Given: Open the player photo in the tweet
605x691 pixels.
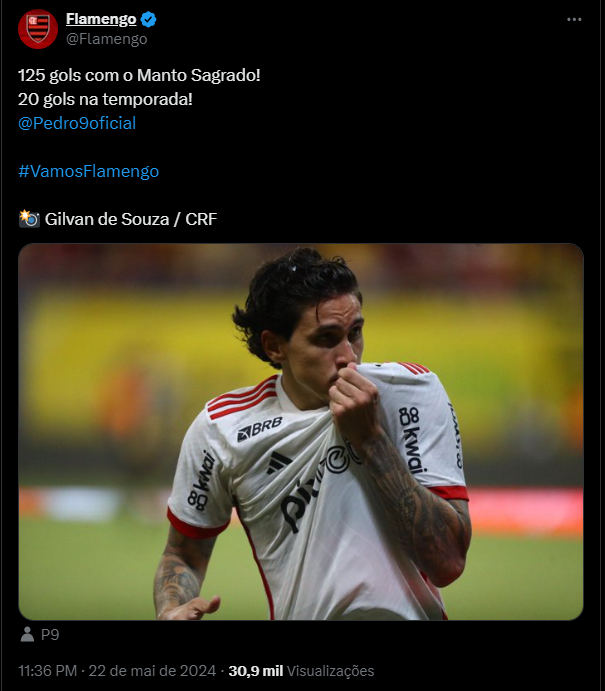Looking at the screenshot, I should click(x=301, y=432).
